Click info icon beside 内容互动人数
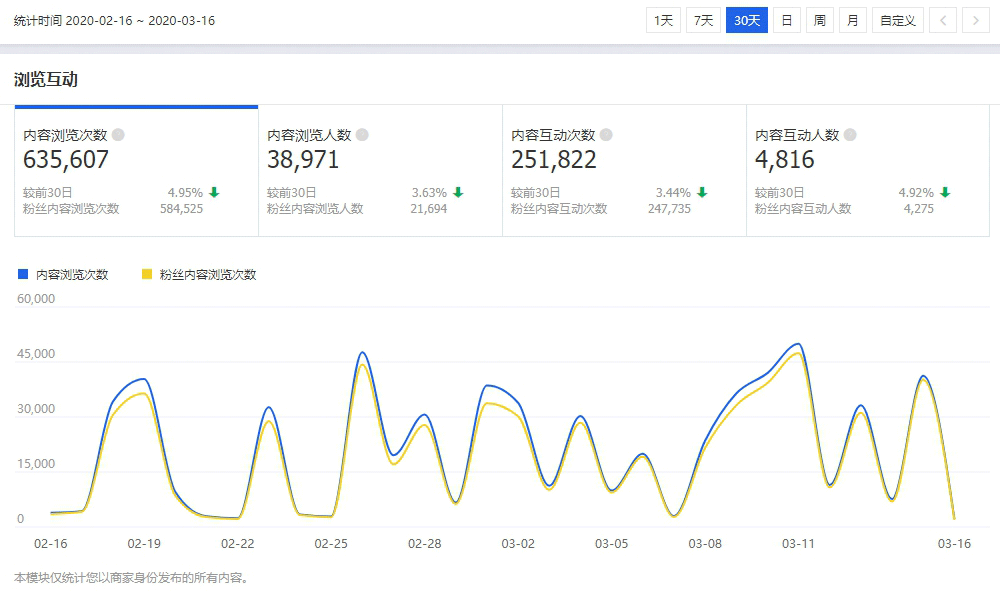This screenshot has width=1000, height=598. pyautogui.click(x=850, y=135)
